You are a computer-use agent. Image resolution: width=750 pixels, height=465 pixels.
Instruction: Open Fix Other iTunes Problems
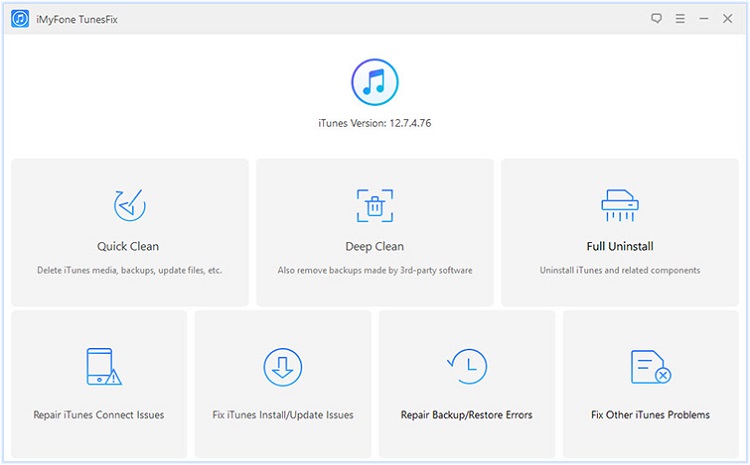point(651,384)
